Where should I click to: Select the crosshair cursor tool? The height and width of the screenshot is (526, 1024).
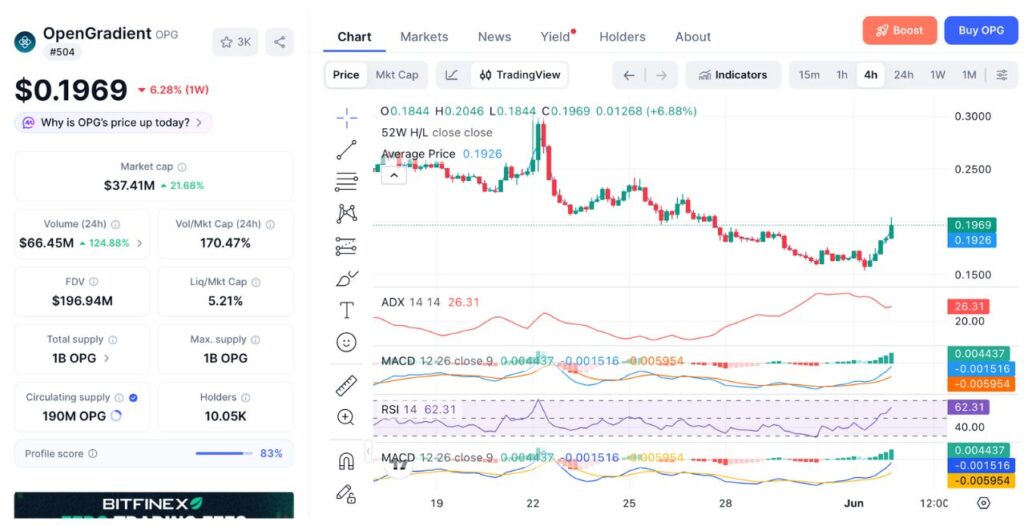click(x=346, y=118)
